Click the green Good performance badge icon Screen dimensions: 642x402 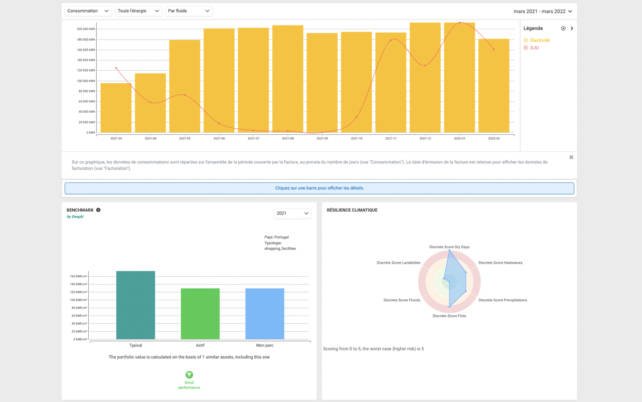pyautogui.click(x=189, y=374)
